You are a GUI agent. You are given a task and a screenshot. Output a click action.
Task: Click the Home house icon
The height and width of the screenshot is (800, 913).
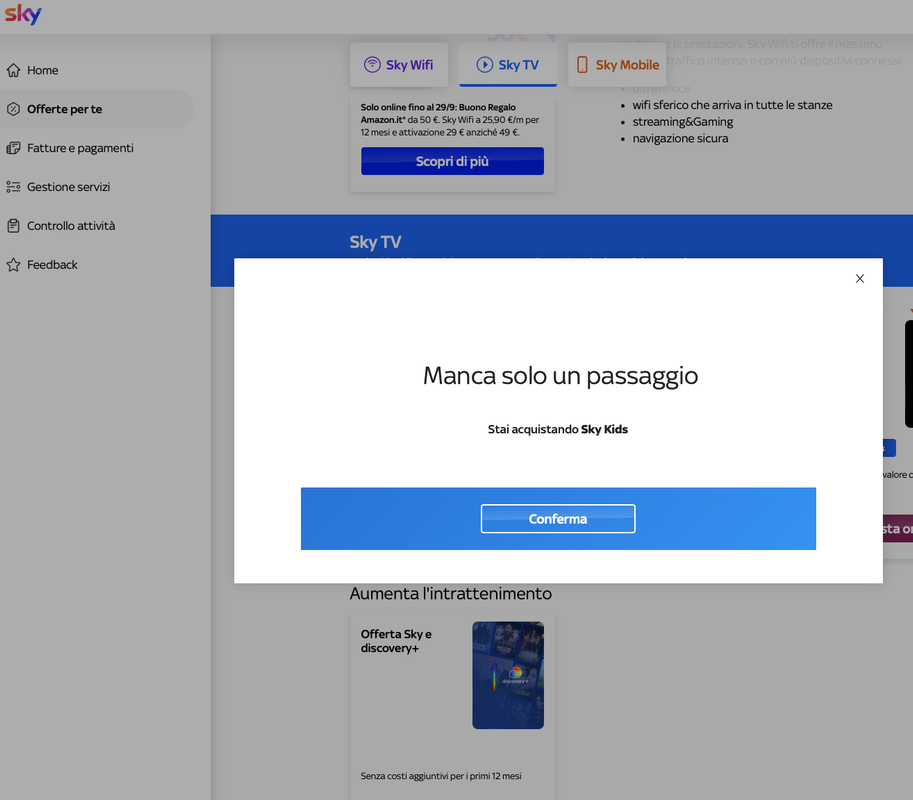13,70
